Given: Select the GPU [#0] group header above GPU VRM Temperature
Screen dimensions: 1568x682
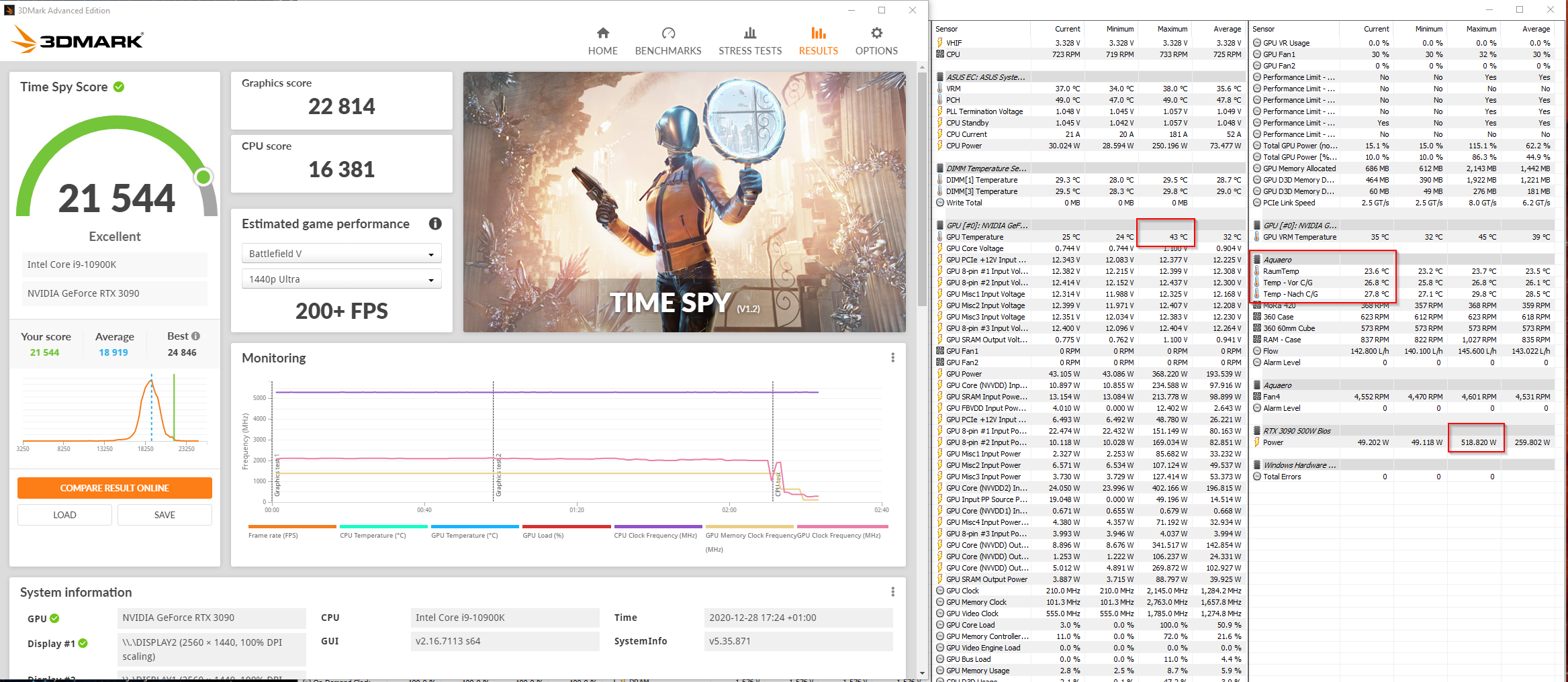Looking at the screenshot, I should pos(1403,226).
